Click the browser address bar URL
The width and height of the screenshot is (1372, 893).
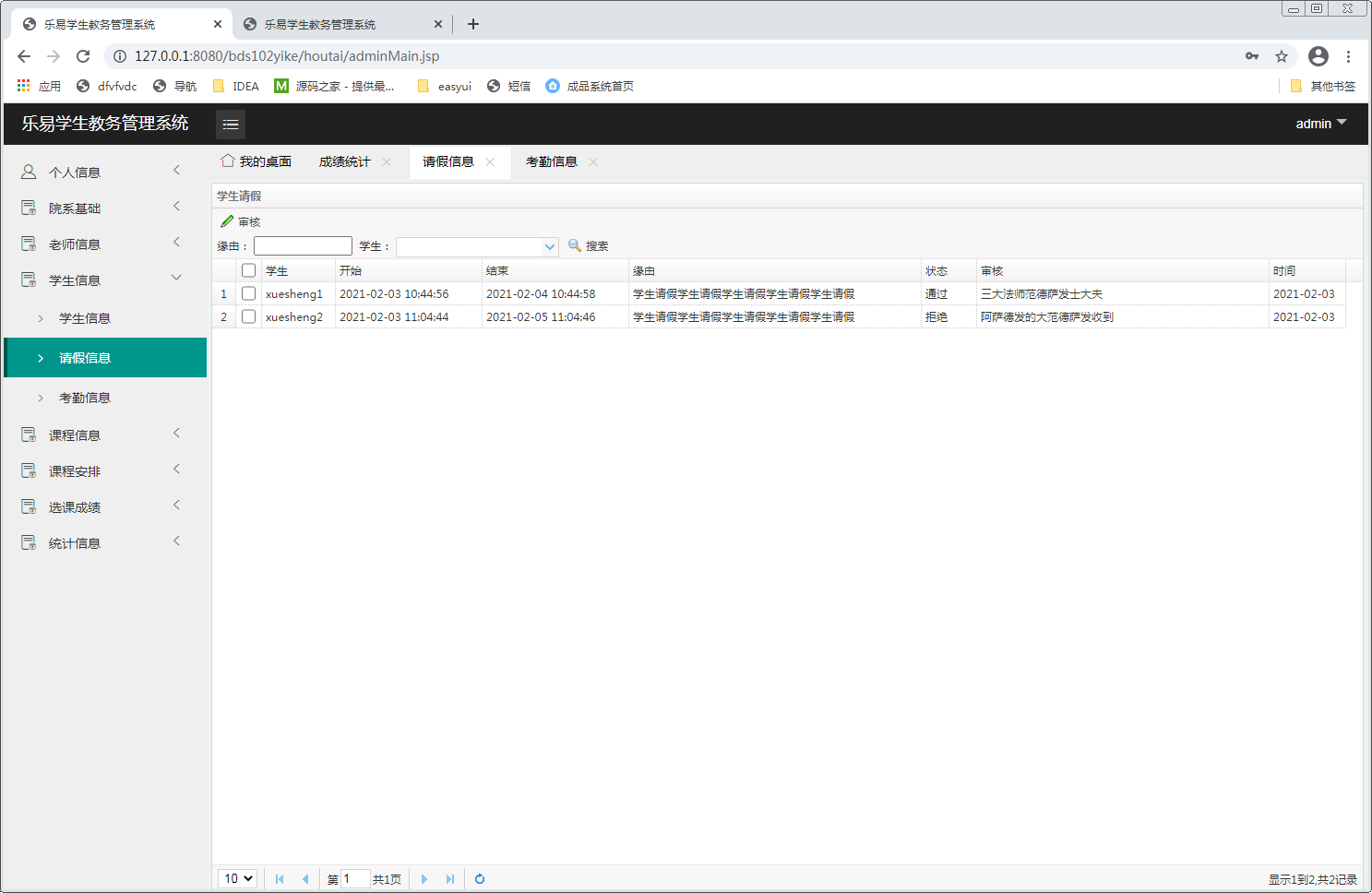(287, 56)
